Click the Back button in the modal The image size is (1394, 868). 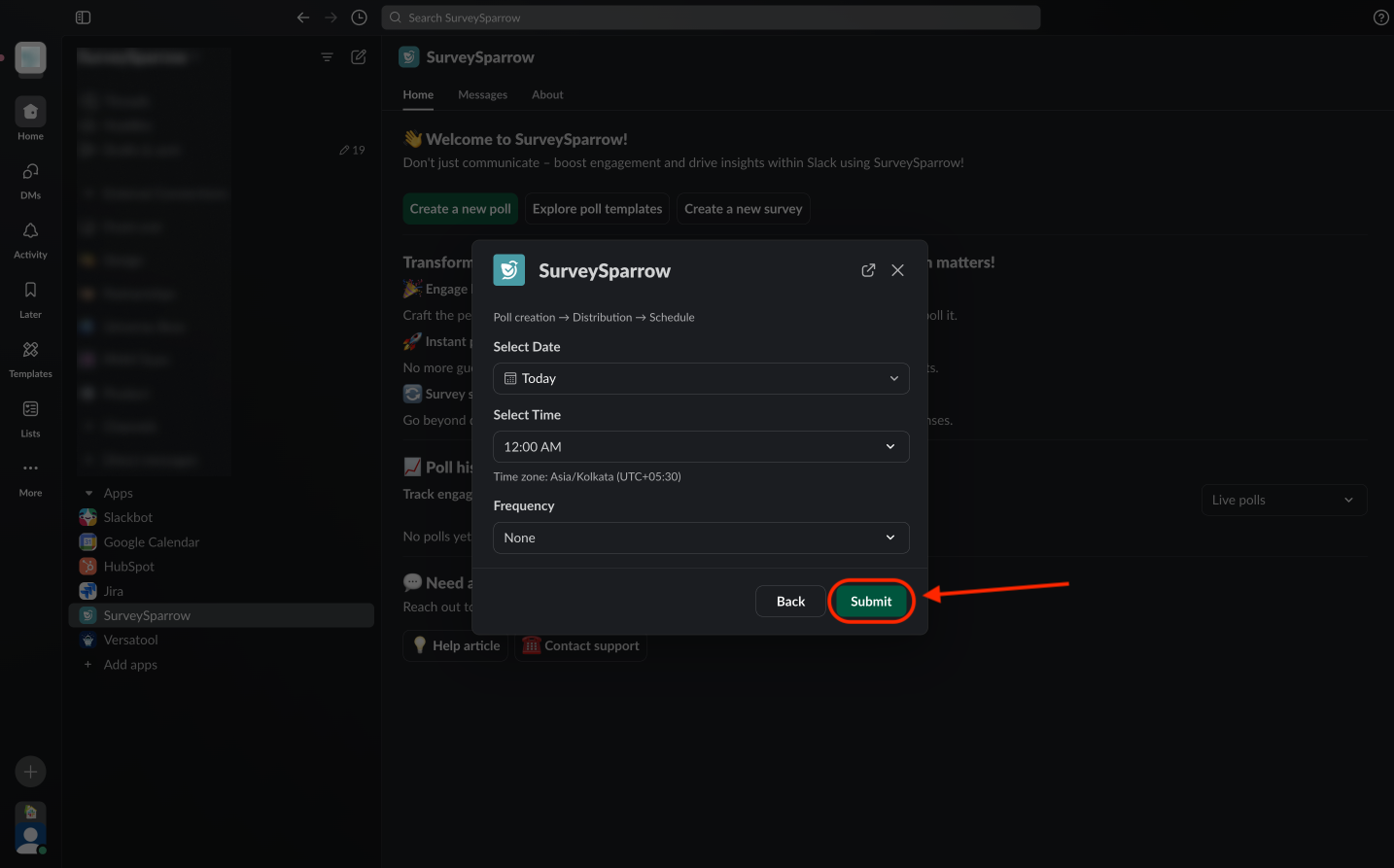pos(790,602)
